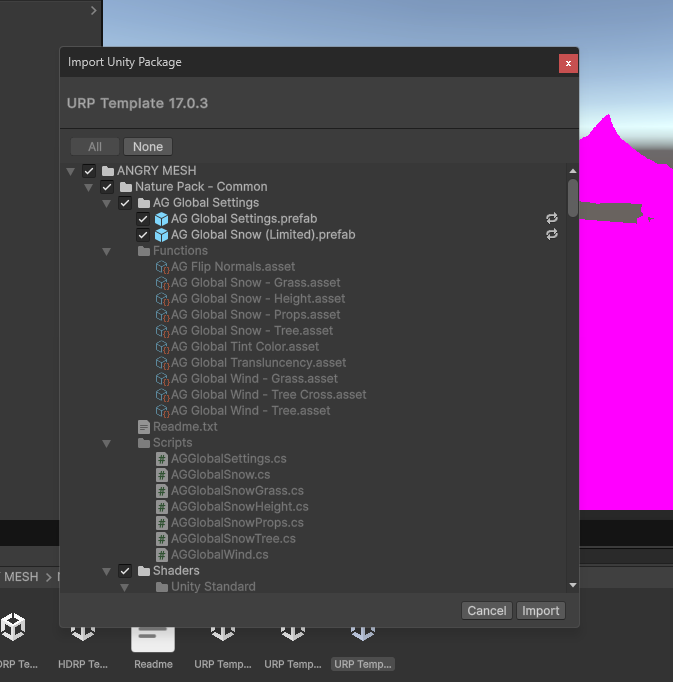Collapse the Nature Pack - Common node
The height and width of the screenshot is (682, 673).
coord(88,188)
